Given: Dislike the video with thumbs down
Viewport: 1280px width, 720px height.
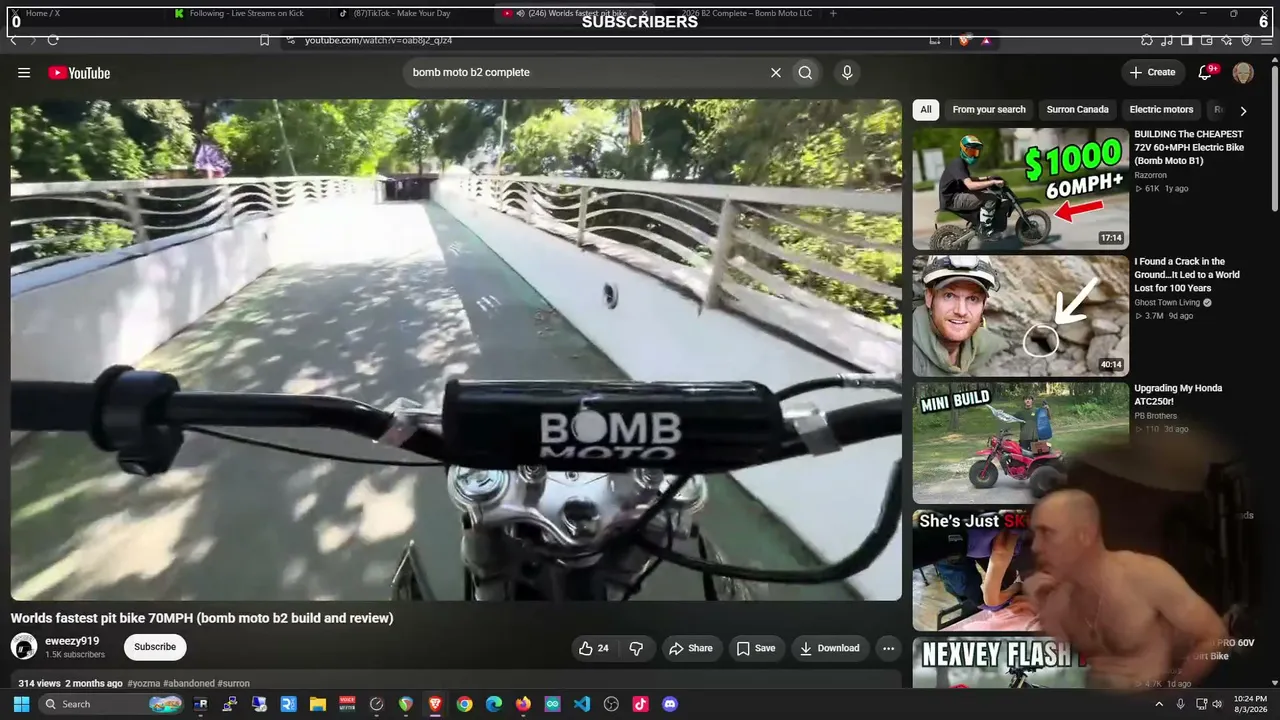Looking at the screenshot, I should pos(636,648).
